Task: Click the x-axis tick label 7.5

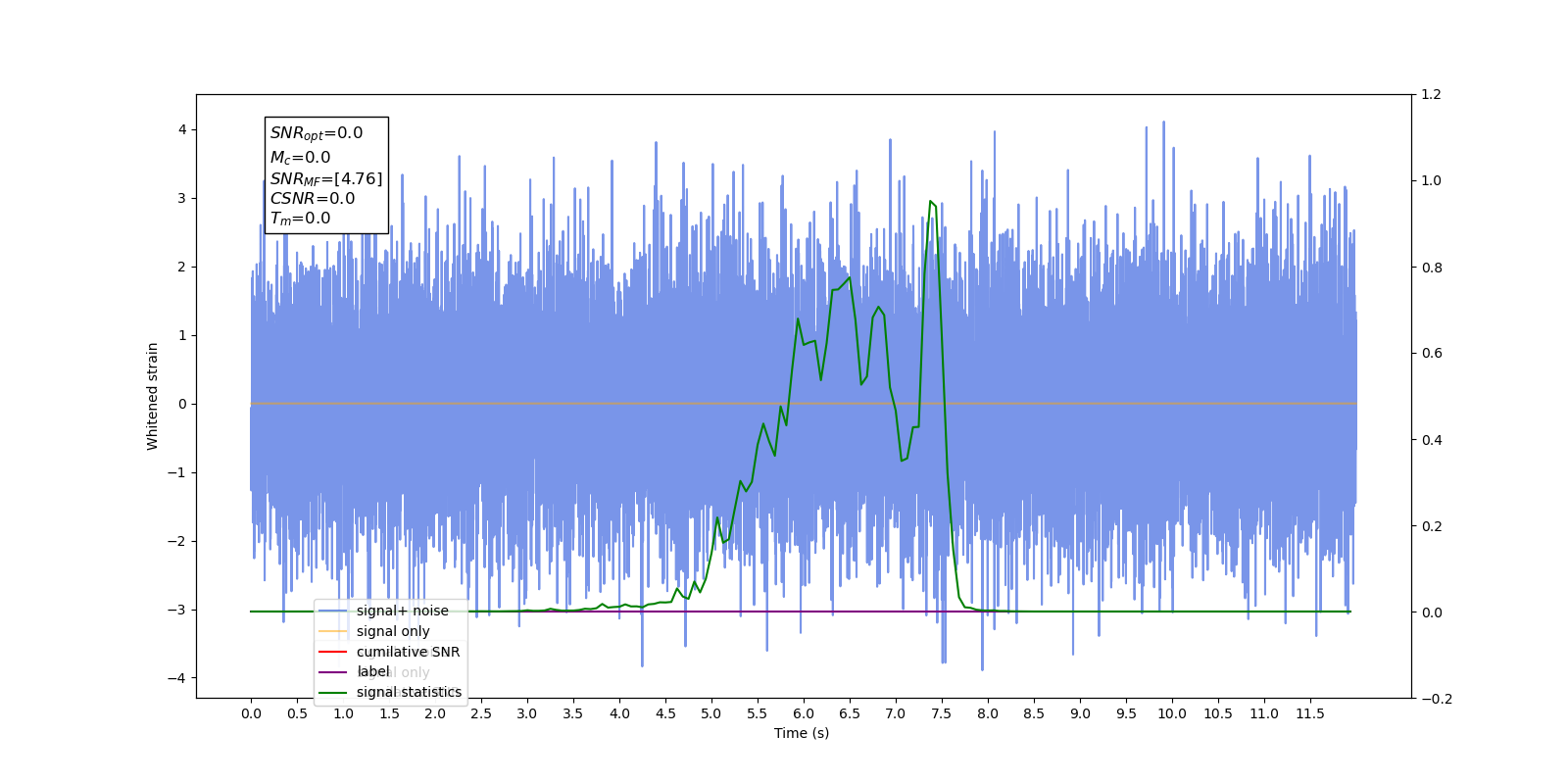Action: tap(942, 713)
